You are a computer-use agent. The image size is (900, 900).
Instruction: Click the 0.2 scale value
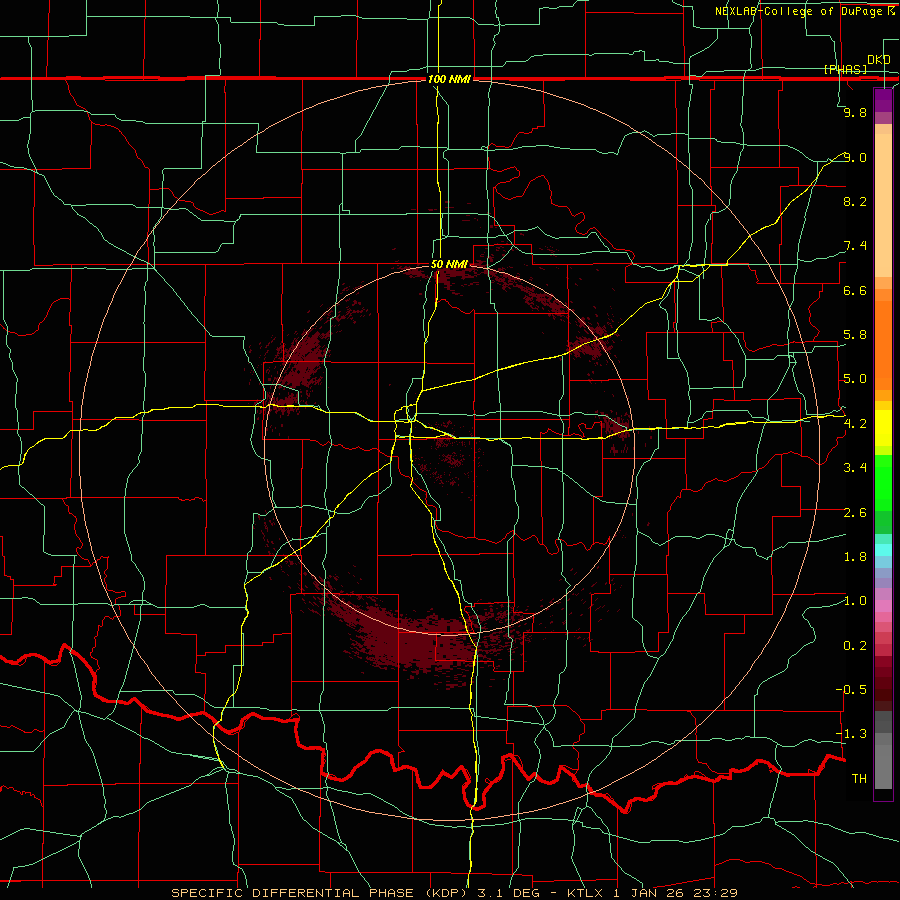coord(855,646)
